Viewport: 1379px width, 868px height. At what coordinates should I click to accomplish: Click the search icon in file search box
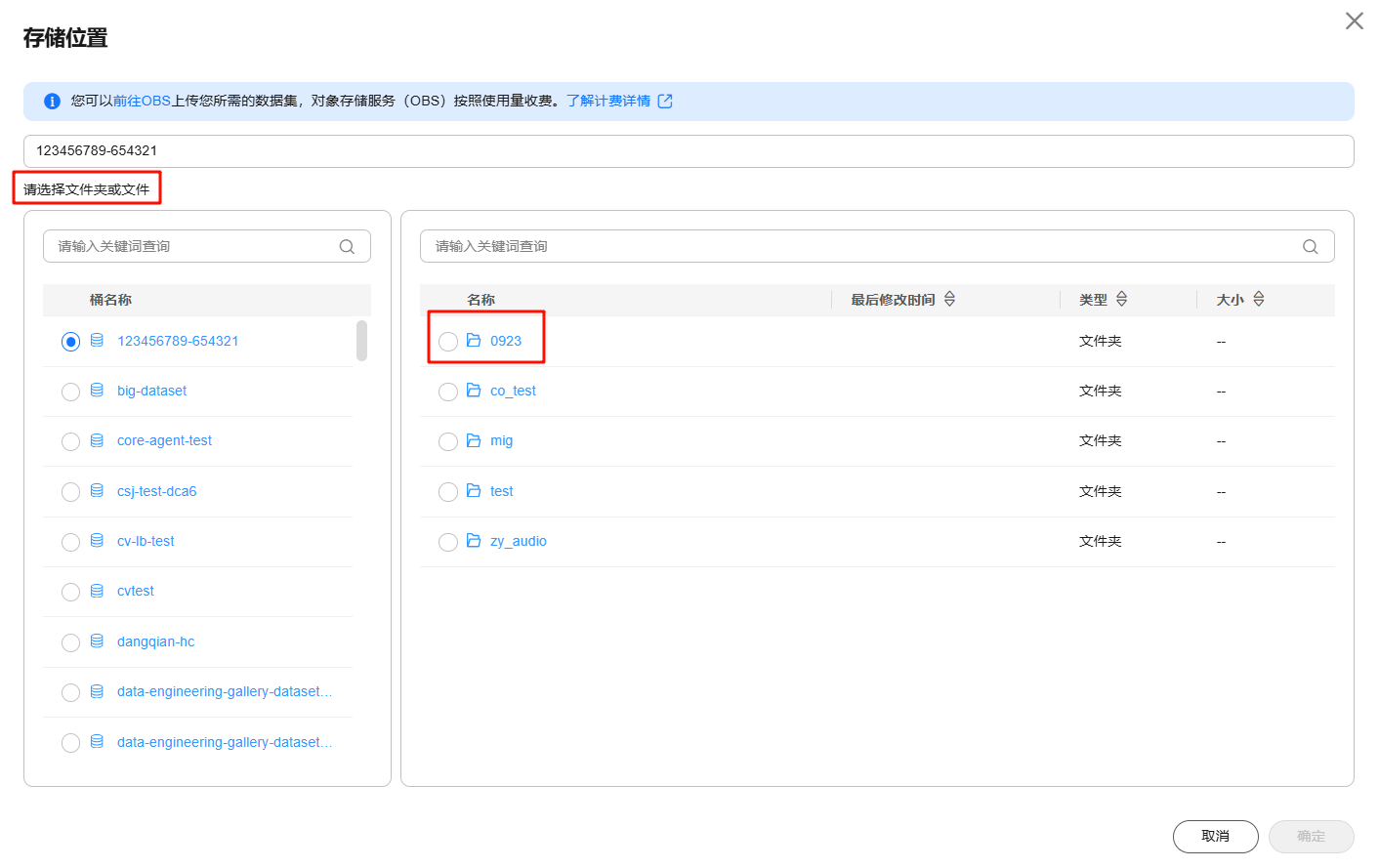[1310, 247]
